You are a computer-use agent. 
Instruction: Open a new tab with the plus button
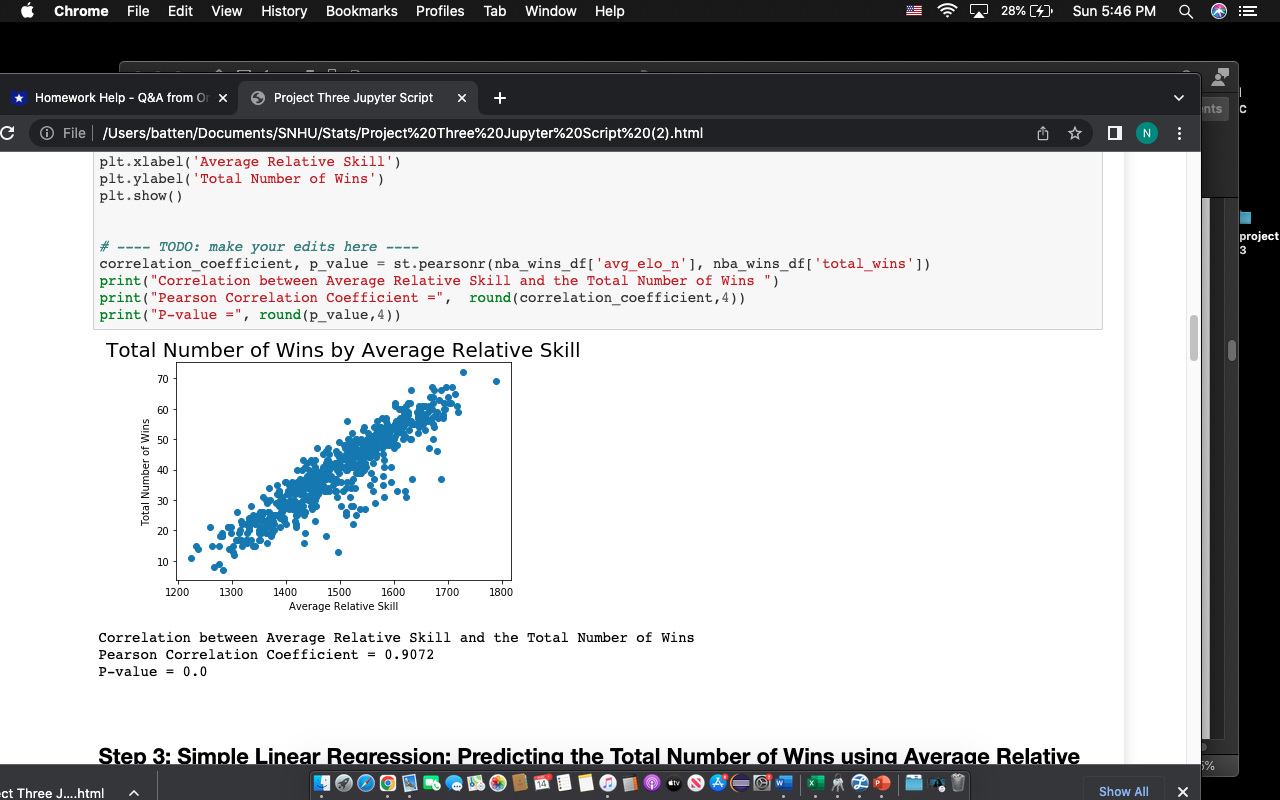click(498, 97)
